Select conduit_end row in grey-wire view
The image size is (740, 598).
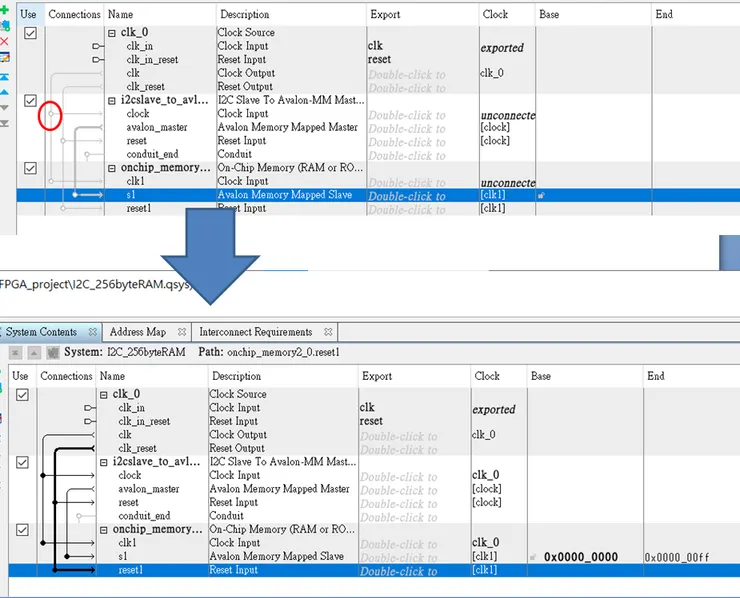pyautogui.click(x=378, y=154)
